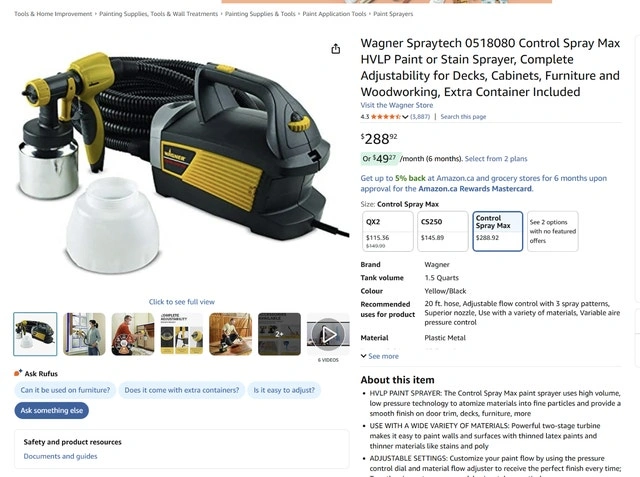Open Paint Sprayers breadcrumb

pos(393,14)
